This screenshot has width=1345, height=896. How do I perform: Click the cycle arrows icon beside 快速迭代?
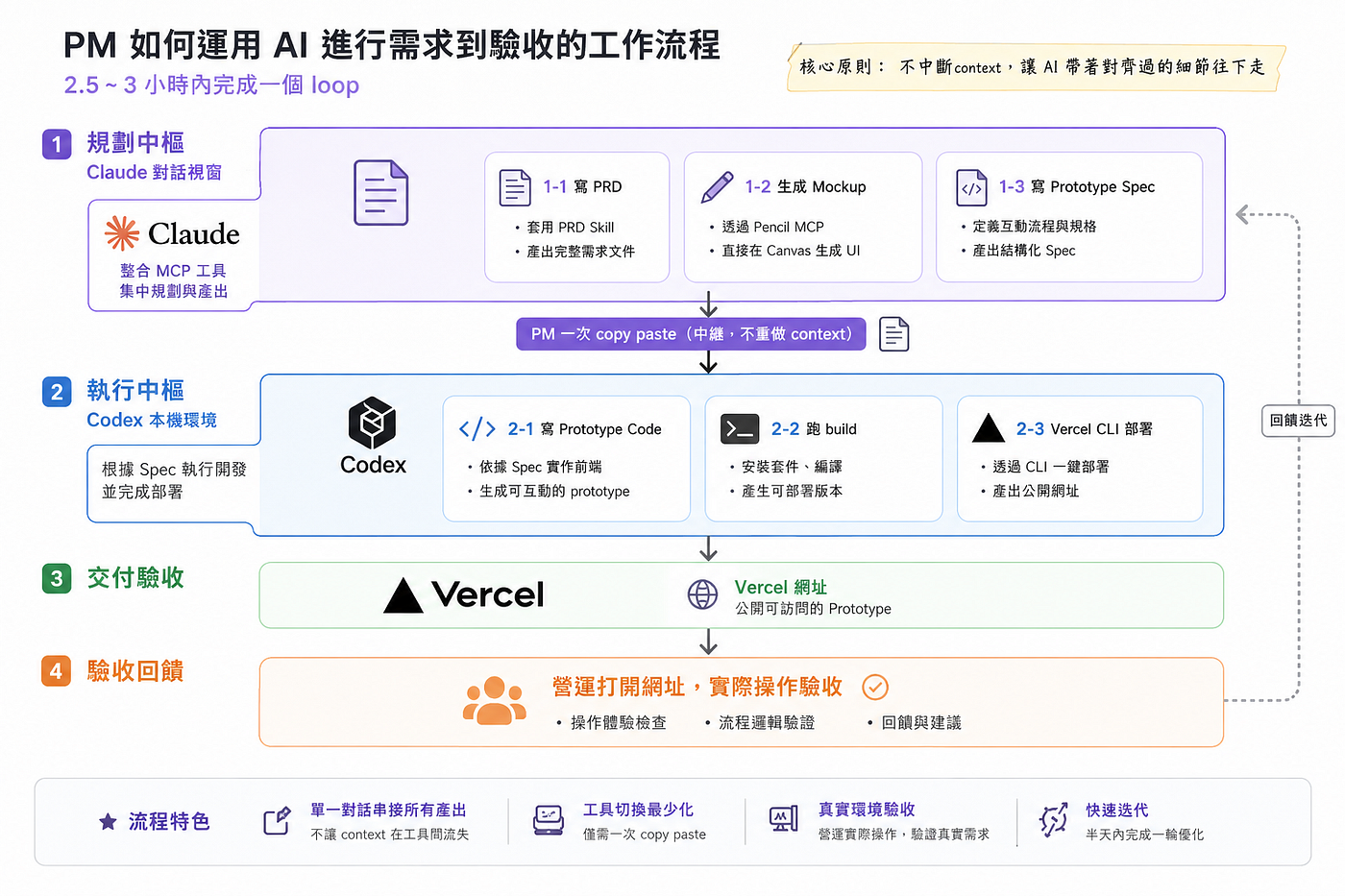1054,820
